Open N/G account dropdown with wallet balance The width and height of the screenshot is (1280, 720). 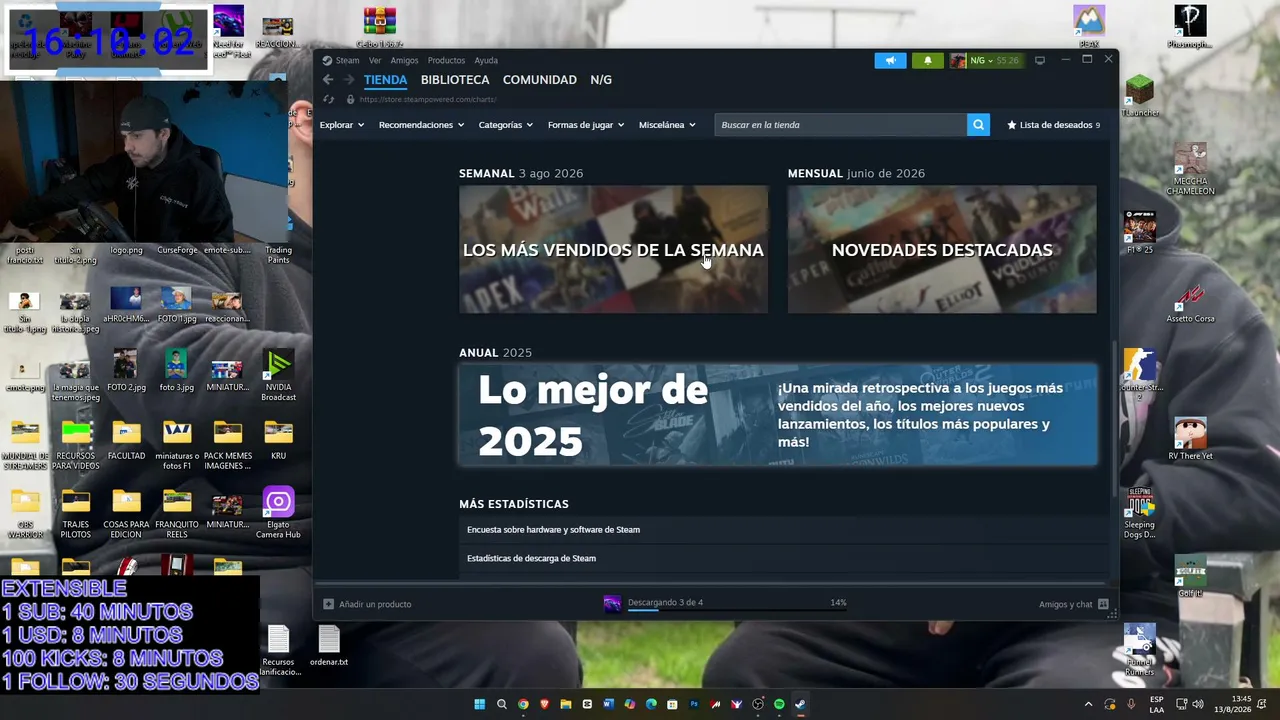[x=985, y=60]
